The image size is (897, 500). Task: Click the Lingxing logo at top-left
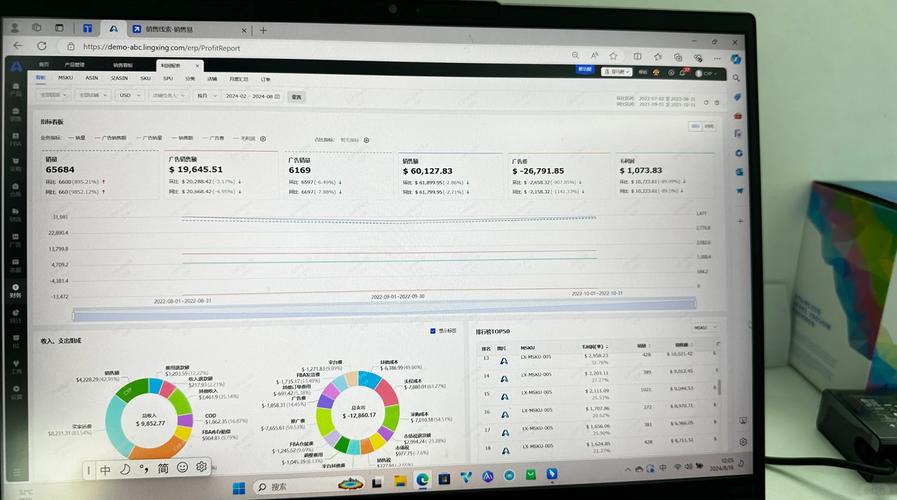click(16, 67)
